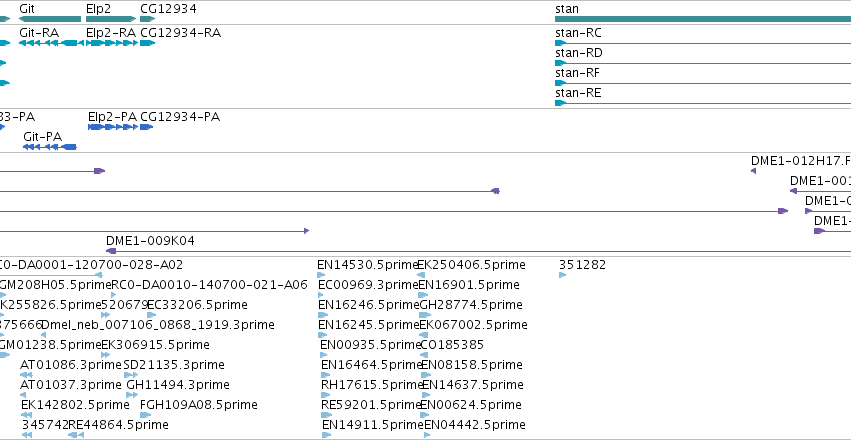Screen dimensions: 851x440
Task: Select the Git-RA transcript glyph
Action: (51, 43)
